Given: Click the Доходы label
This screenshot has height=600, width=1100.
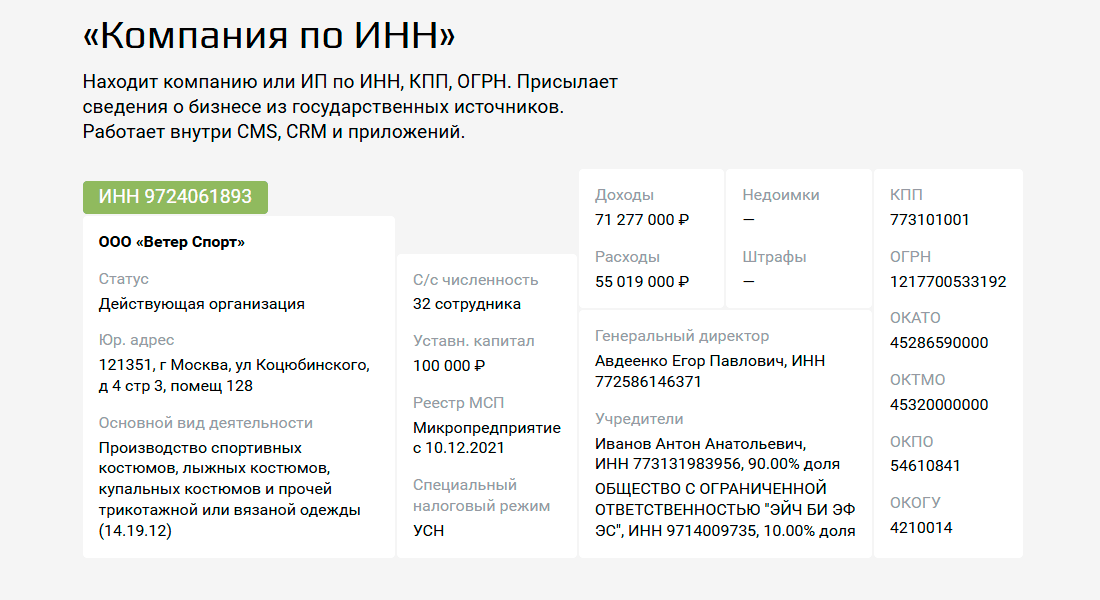Looking at the screenshot, I should point(624,195).
